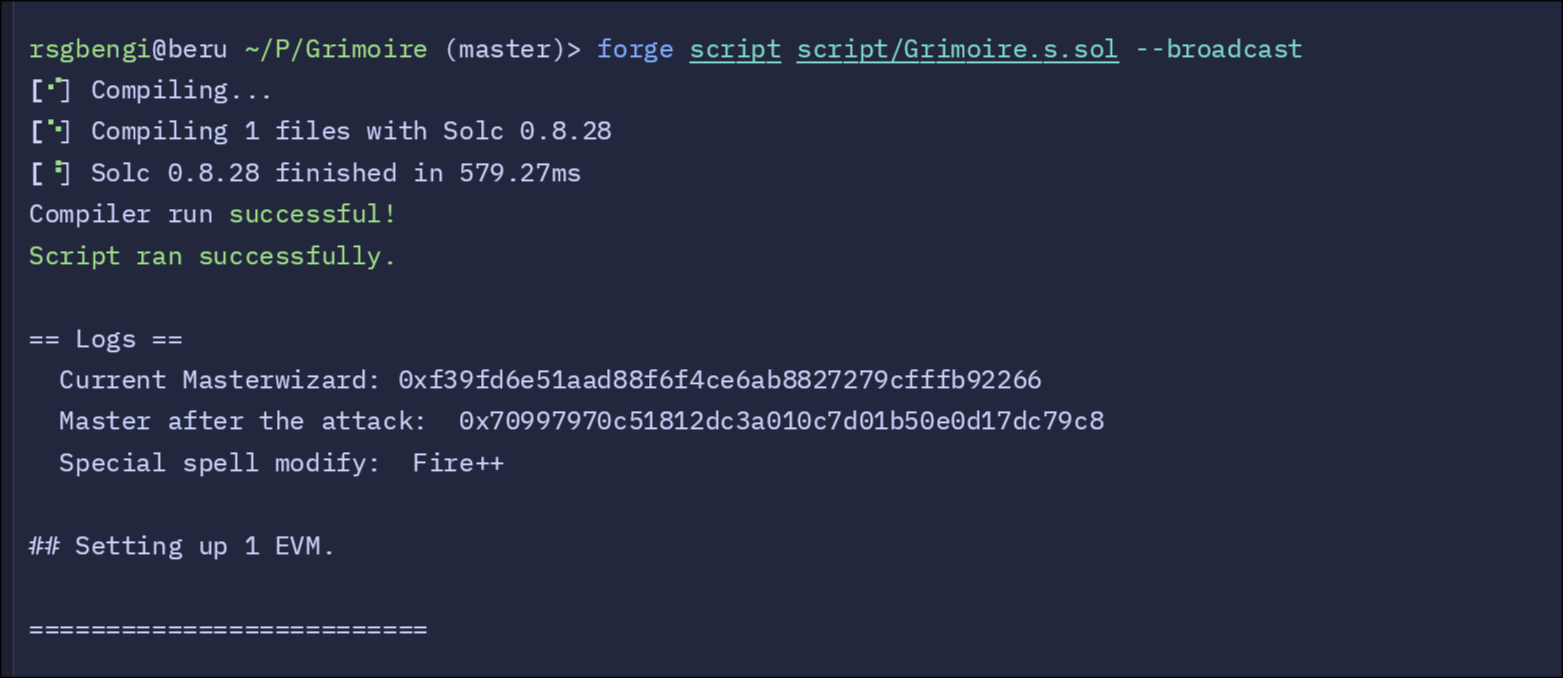
Task: Click the ~/P/Grimoire directory path
Action: (335, 49)
